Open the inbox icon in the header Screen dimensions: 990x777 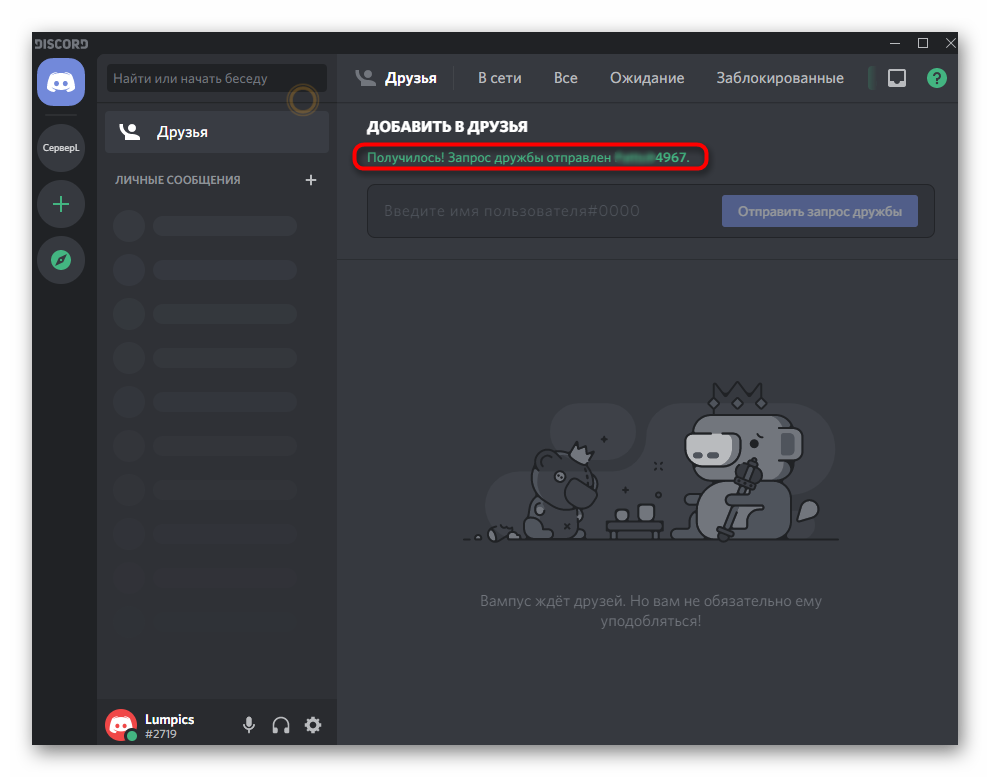897,78
